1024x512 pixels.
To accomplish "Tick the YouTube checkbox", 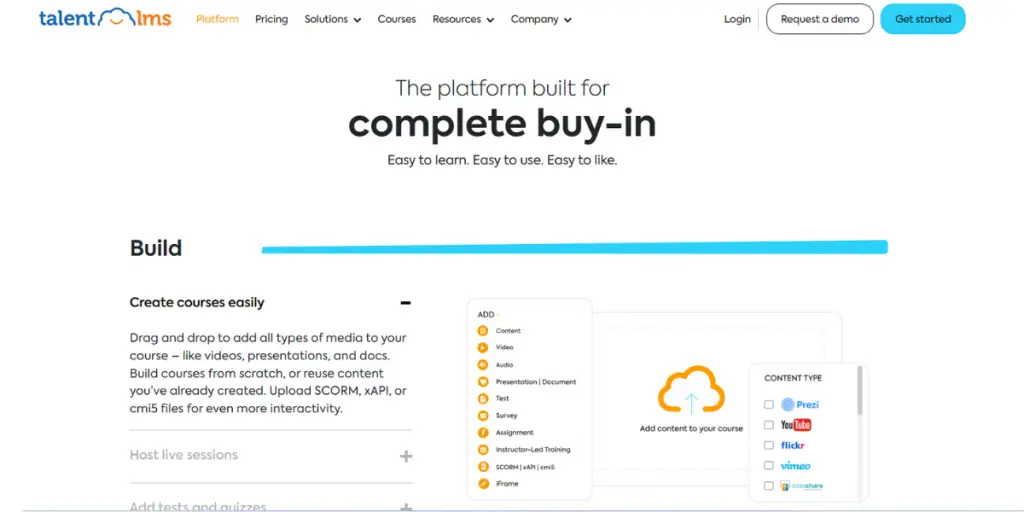I will click(x=769, y=425).
